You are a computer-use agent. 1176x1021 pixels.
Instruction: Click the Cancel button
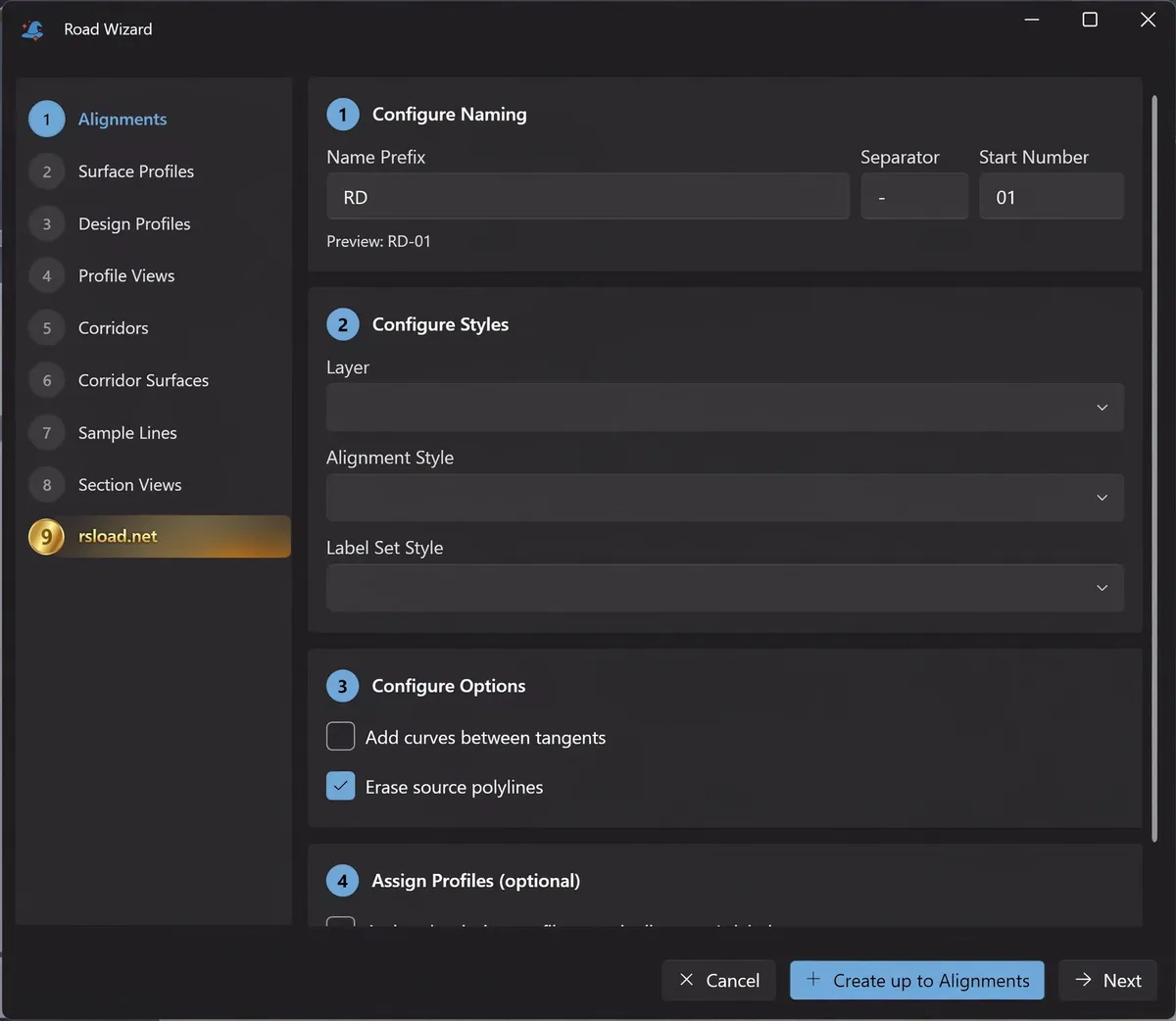click(718, 980)
